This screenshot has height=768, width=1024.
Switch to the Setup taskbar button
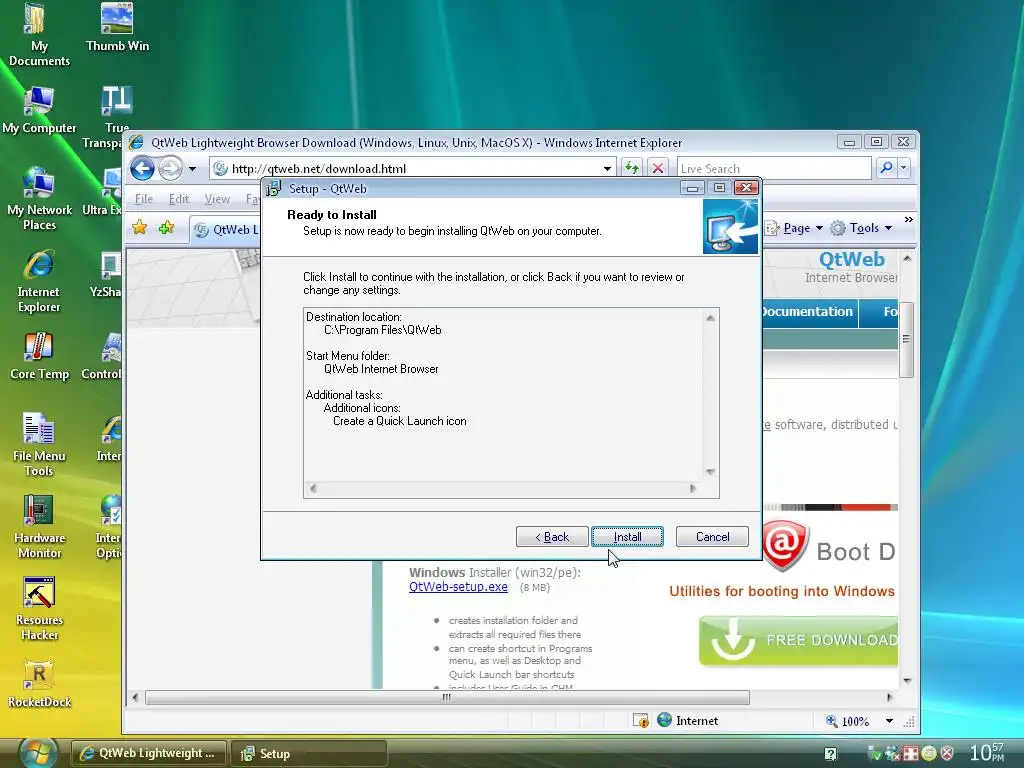point(309,753)
